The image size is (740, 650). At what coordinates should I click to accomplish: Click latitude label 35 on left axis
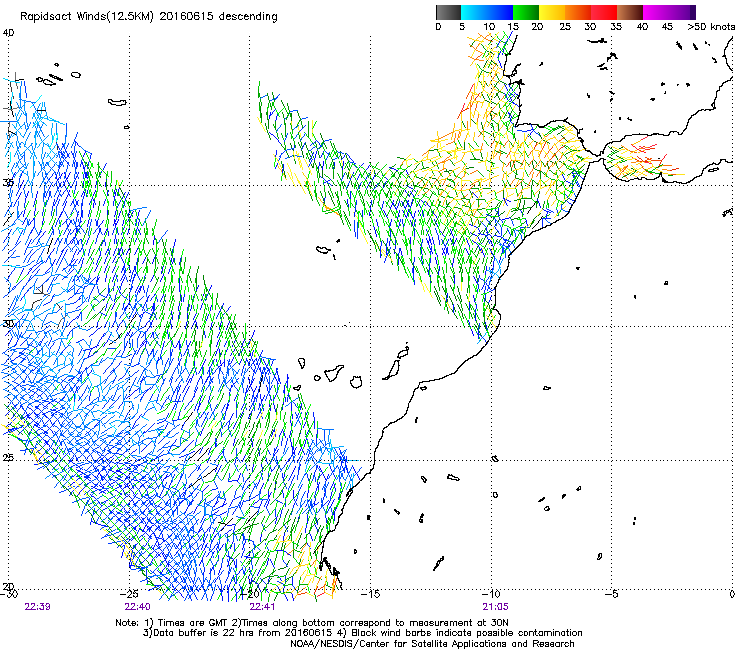(8, 182)
